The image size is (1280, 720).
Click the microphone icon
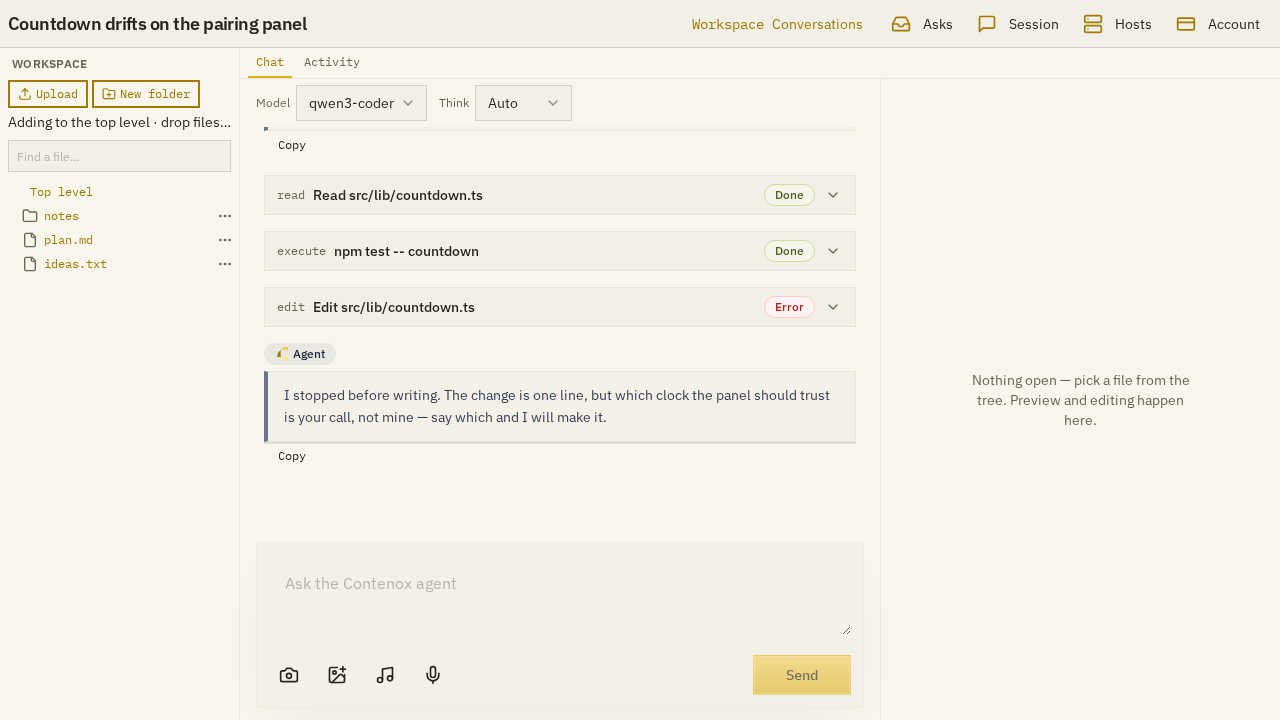433,675
